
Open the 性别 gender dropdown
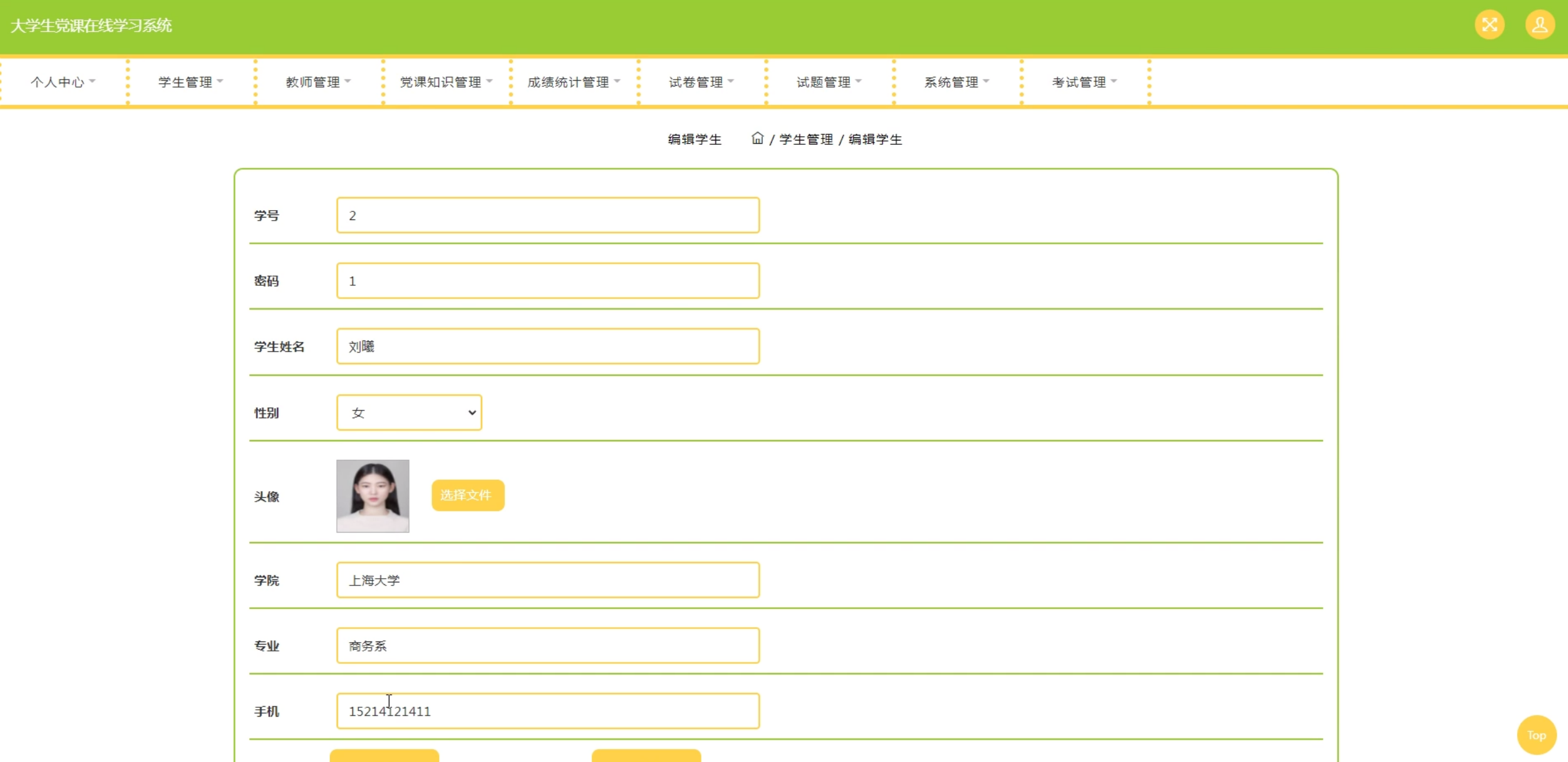[409, 413]
